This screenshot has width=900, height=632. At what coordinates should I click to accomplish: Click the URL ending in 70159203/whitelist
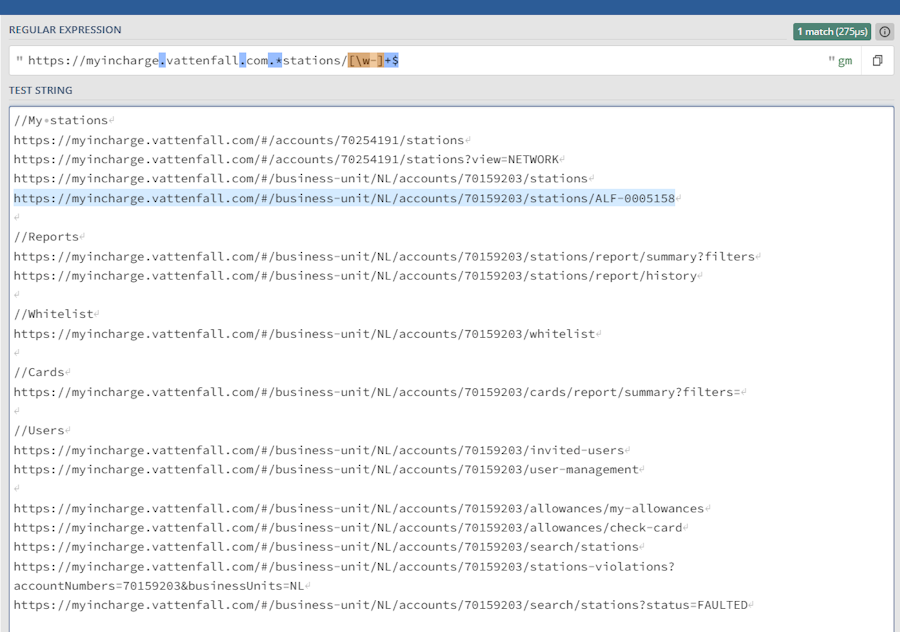coord(304,334)
